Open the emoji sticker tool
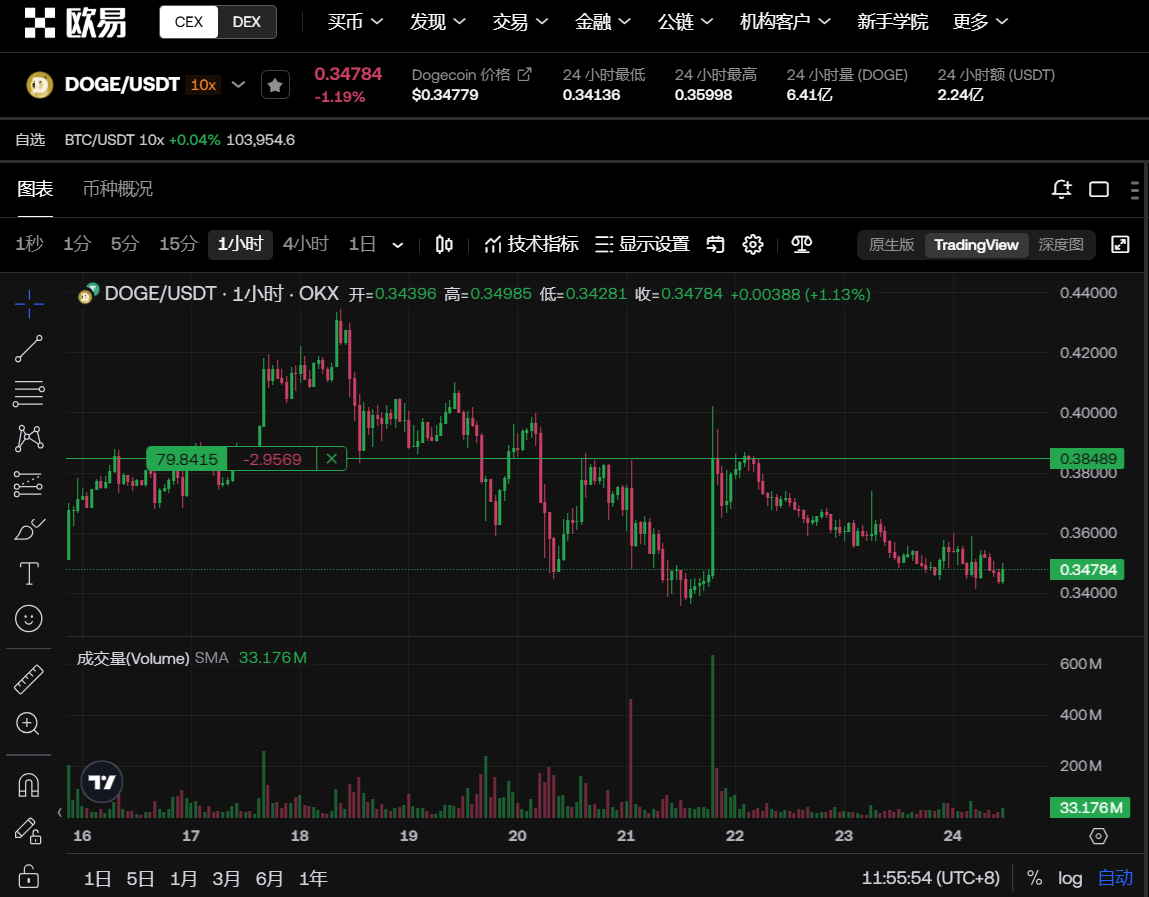The width and height of the screenshot is (1149, 897). (x=29, y=619)
